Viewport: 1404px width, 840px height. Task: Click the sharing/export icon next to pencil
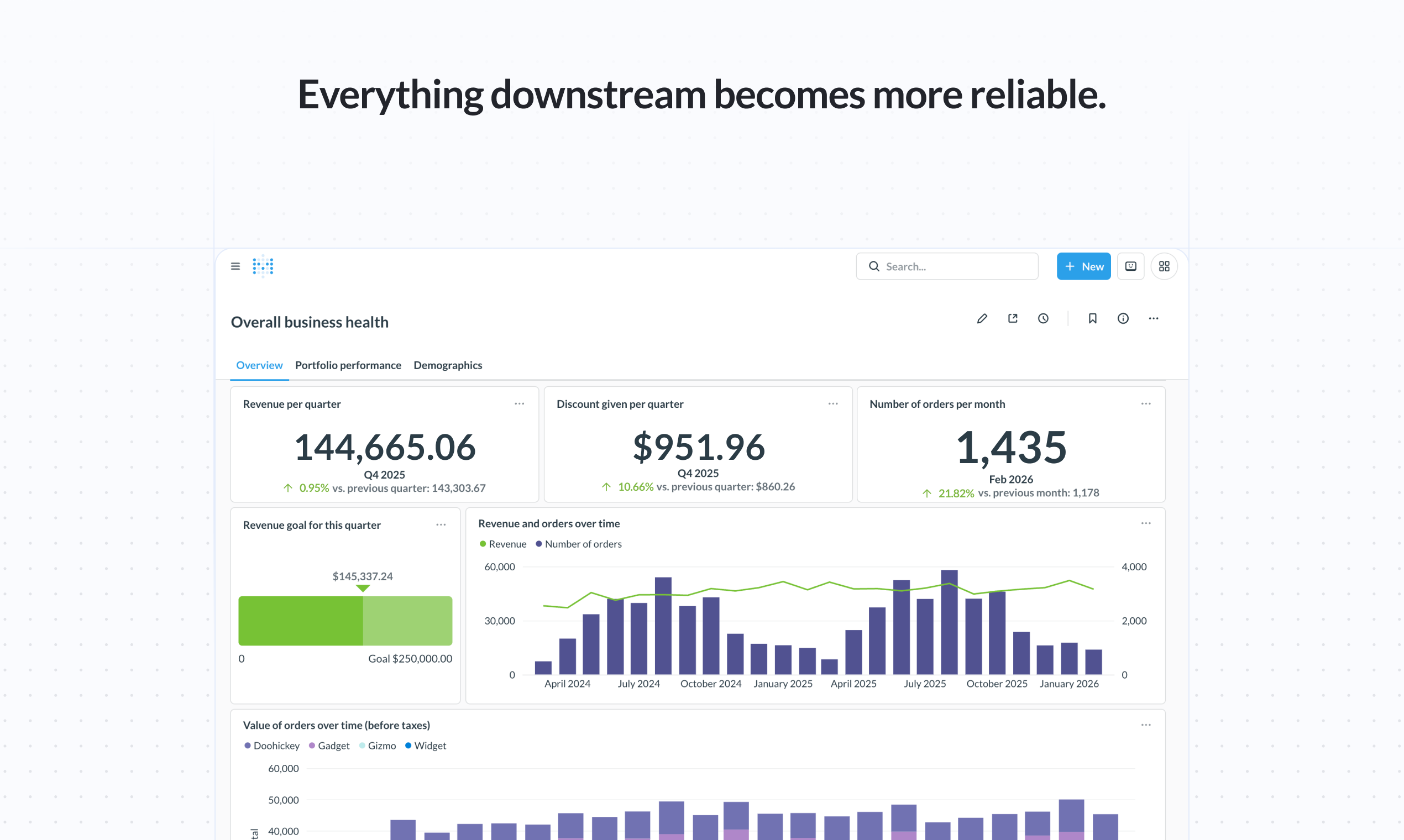[x=1013, y=318]
